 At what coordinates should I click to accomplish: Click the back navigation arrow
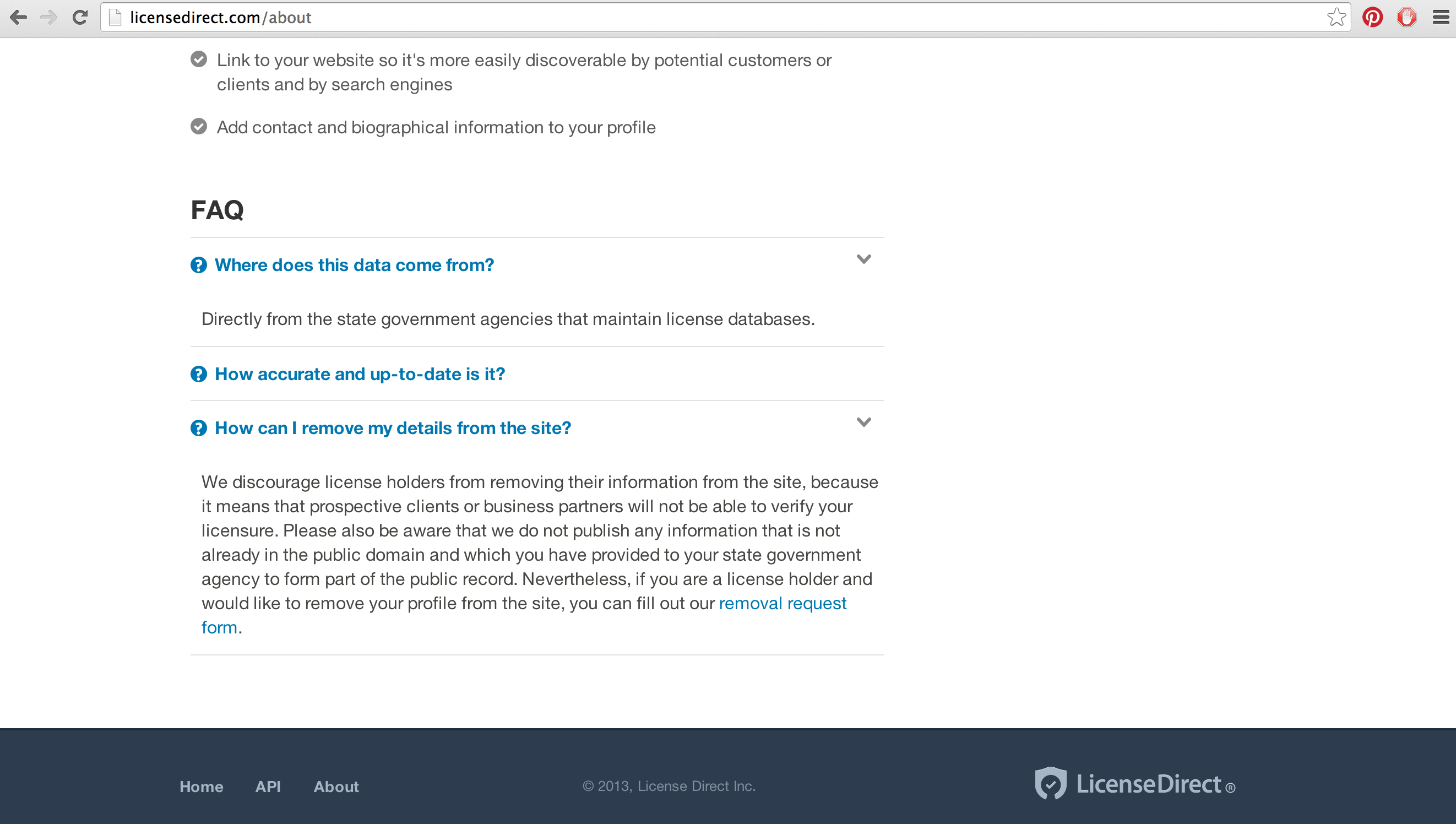tap(21, 17)
